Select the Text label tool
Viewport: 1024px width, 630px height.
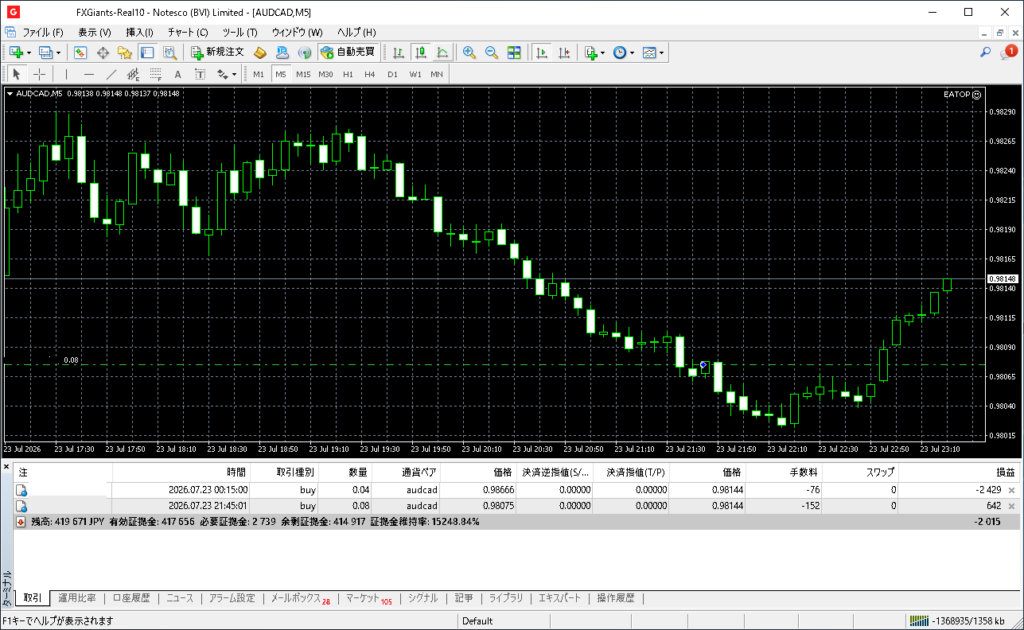click(x=177, y=74)
